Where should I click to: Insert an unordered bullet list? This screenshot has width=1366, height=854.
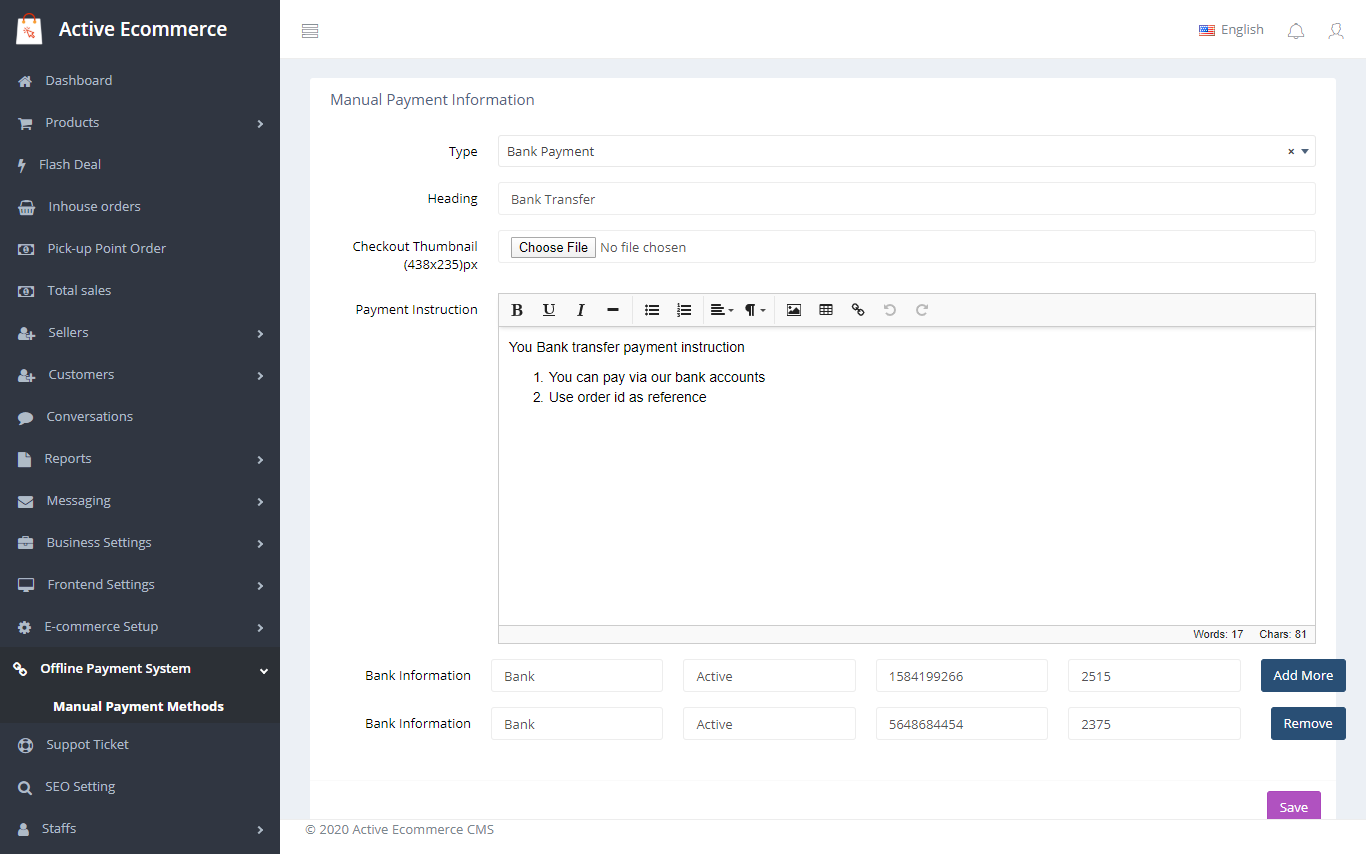(652, 310)
